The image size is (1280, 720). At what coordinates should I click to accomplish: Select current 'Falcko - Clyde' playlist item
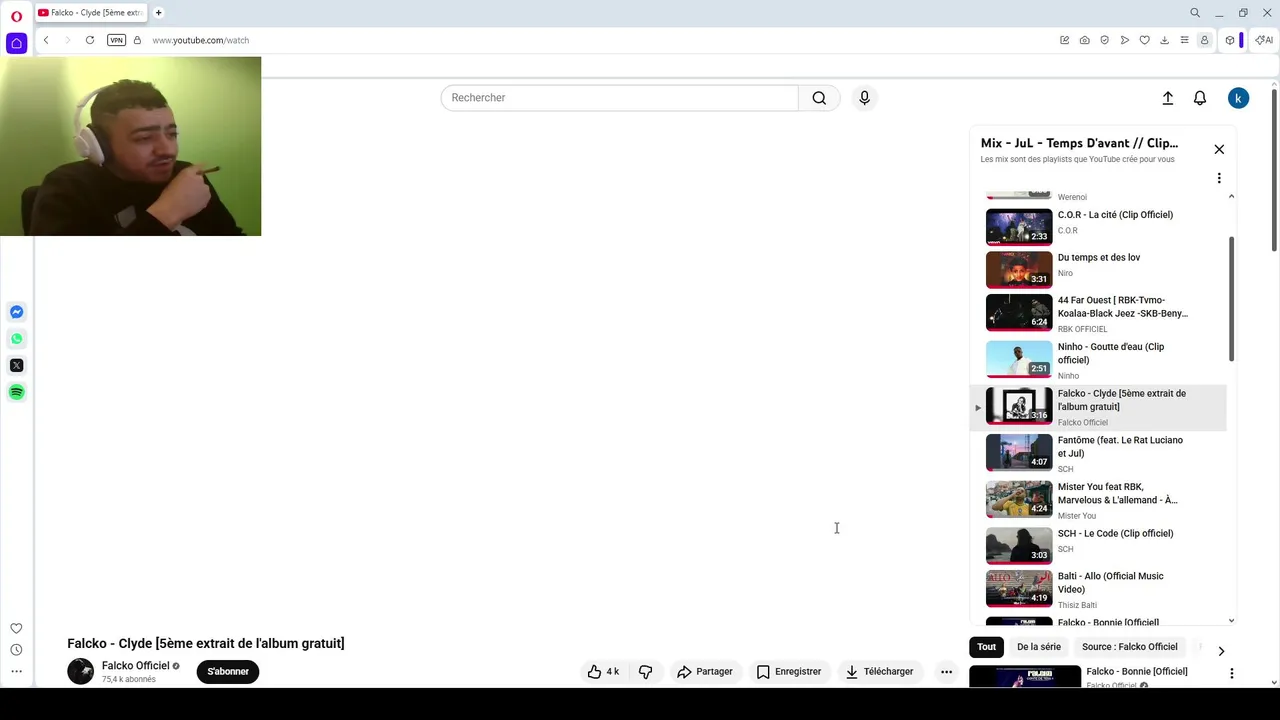click(x=1098, y=407)
